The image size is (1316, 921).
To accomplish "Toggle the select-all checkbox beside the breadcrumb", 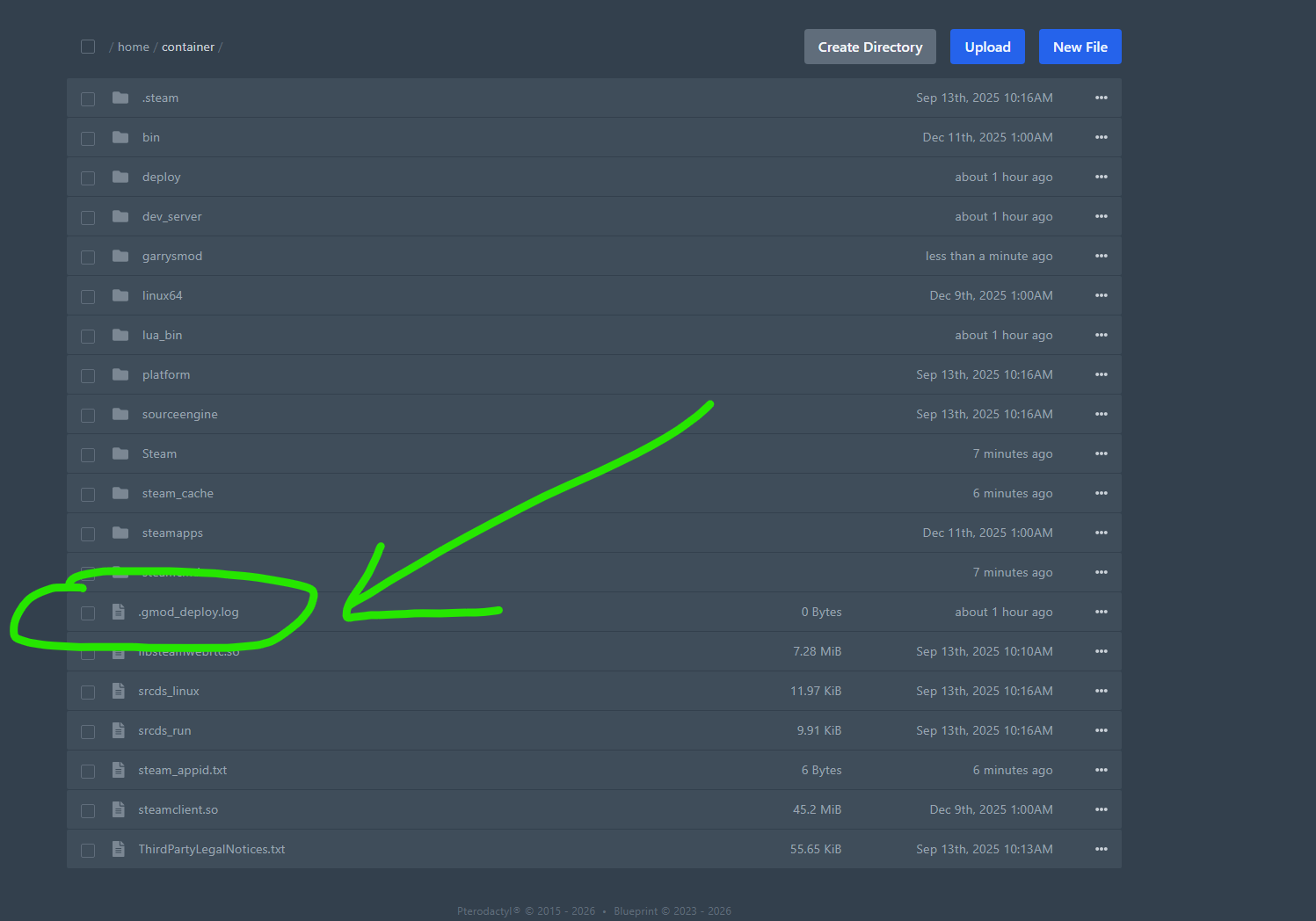I will point(88,47).
